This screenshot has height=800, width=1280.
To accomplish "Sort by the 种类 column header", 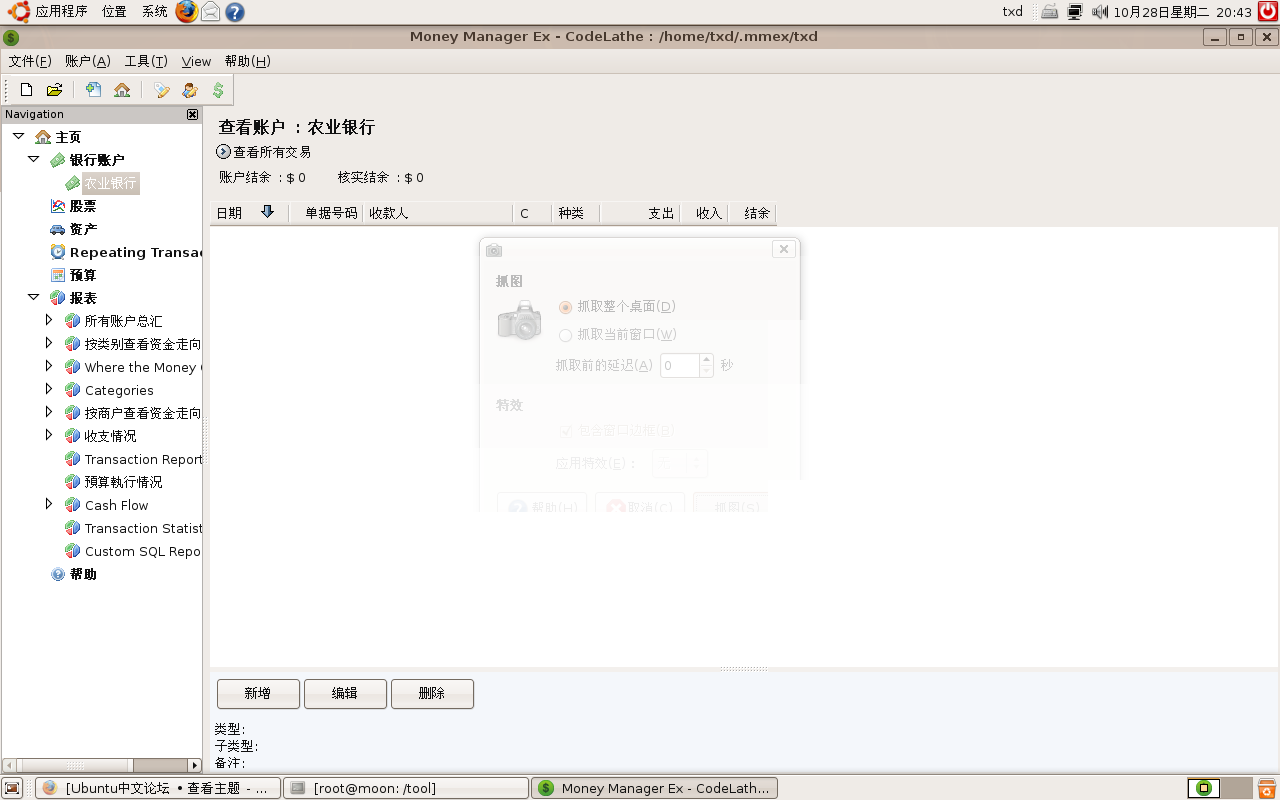I will click(574, 213).
